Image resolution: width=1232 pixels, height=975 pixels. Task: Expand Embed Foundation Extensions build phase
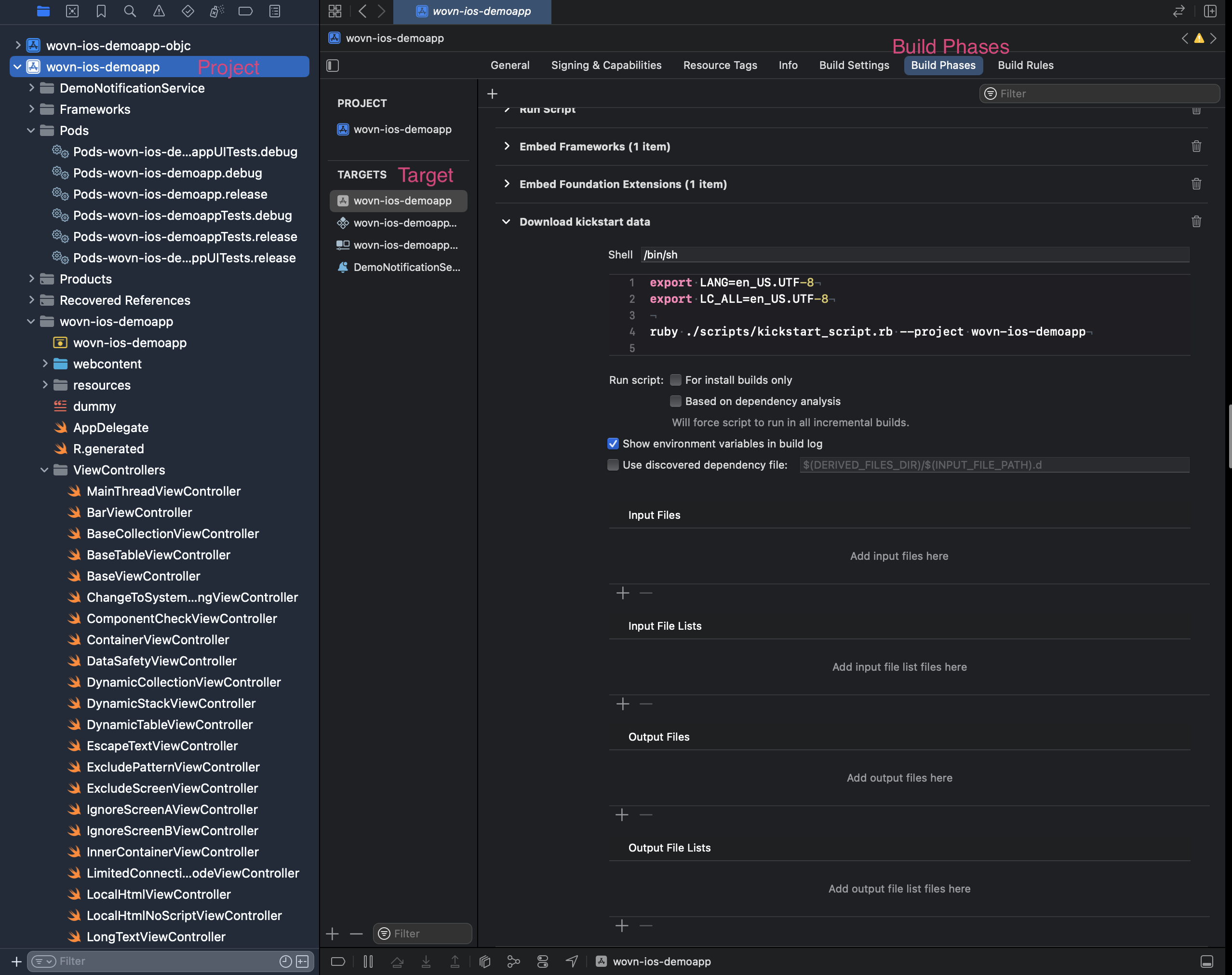point(506,184)
